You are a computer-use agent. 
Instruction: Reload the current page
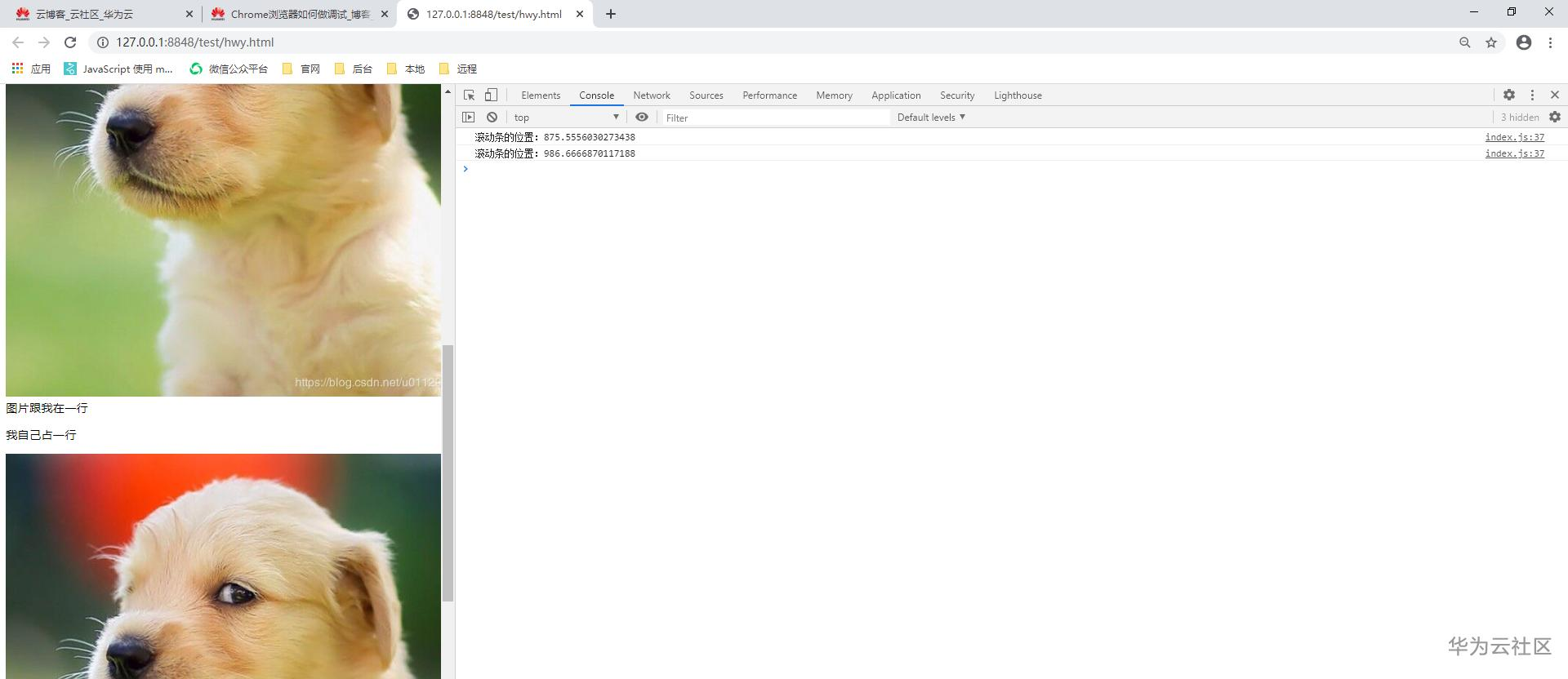click(x=70, y=42)
